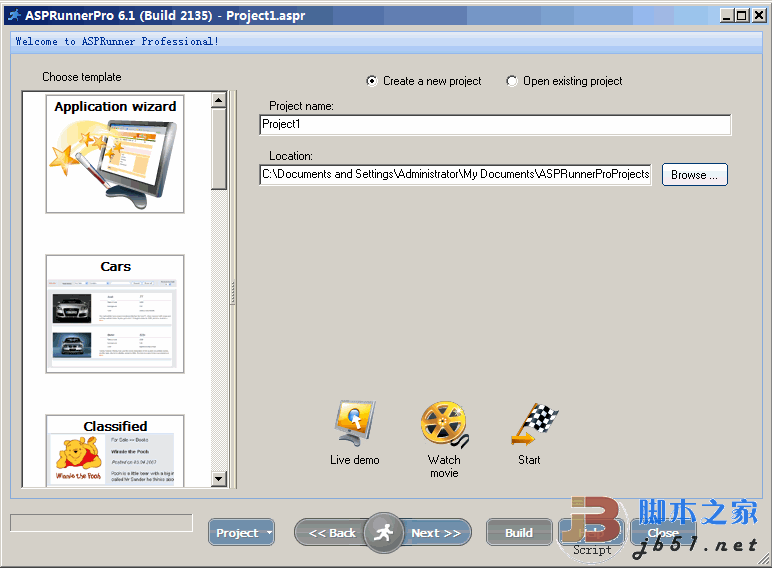Advance with the Next >> button
Screen dimensions: 772x569
(x=436, y=533)
